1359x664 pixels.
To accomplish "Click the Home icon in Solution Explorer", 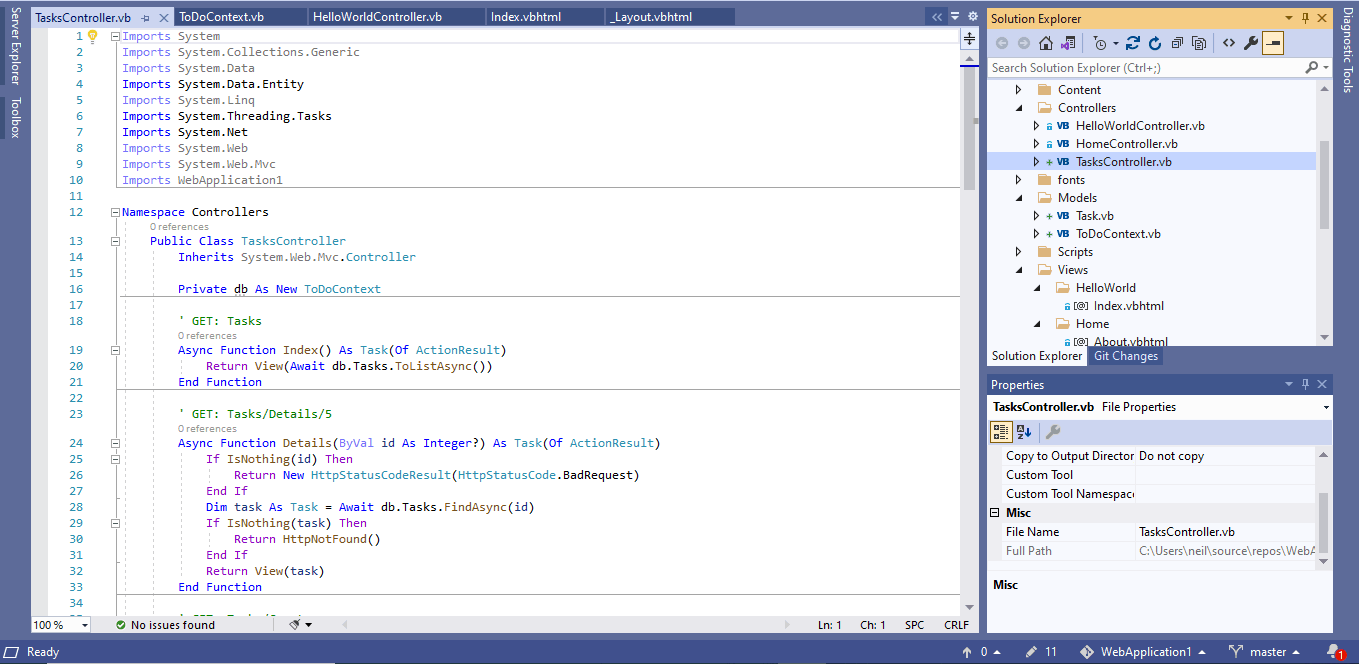I will [1046, 42].
